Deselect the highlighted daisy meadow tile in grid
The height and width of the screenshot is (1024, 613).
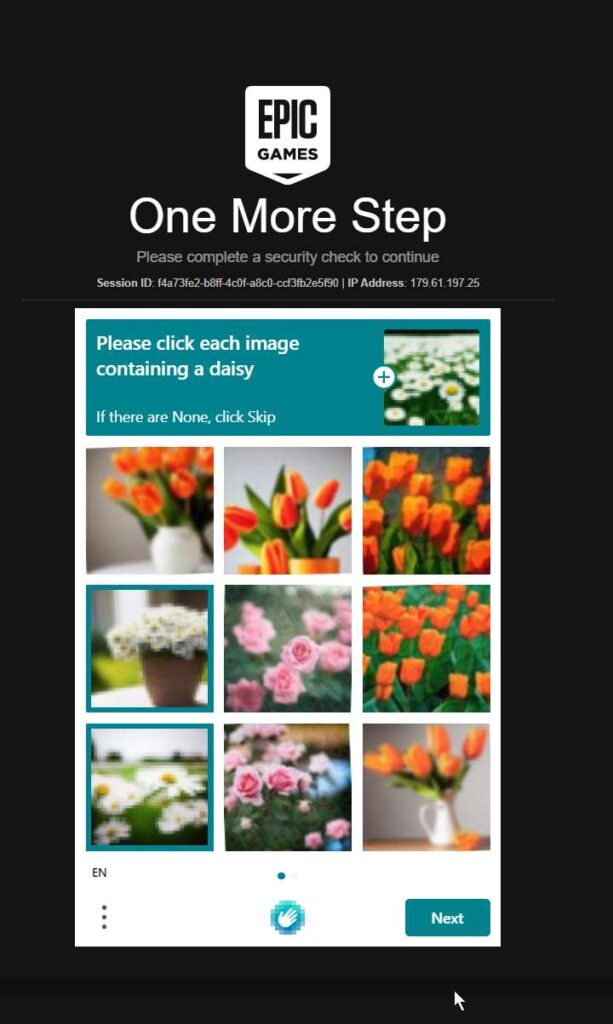pos(149,787)
